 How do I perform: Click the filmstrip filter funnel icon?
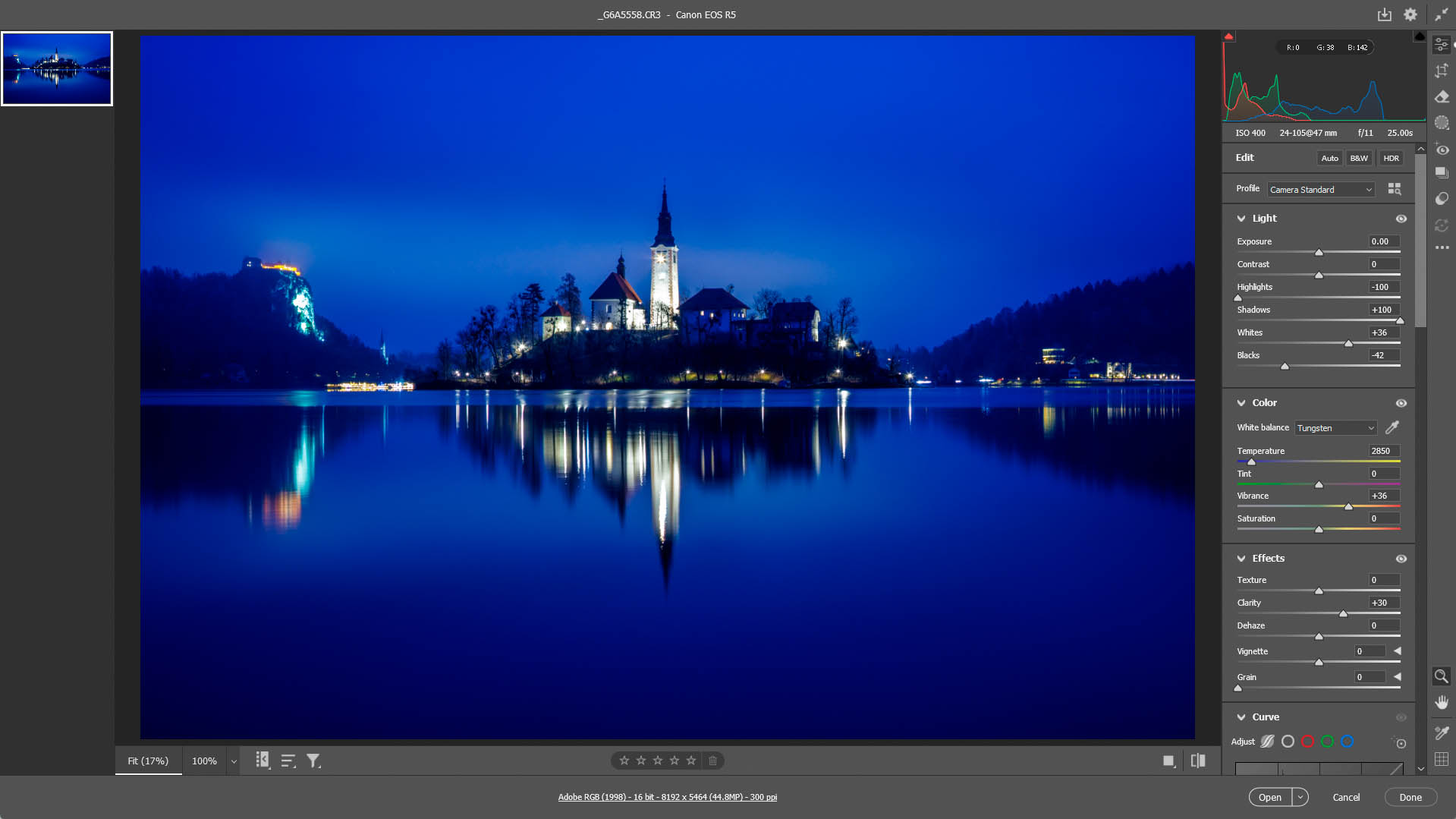coord(313,761)
